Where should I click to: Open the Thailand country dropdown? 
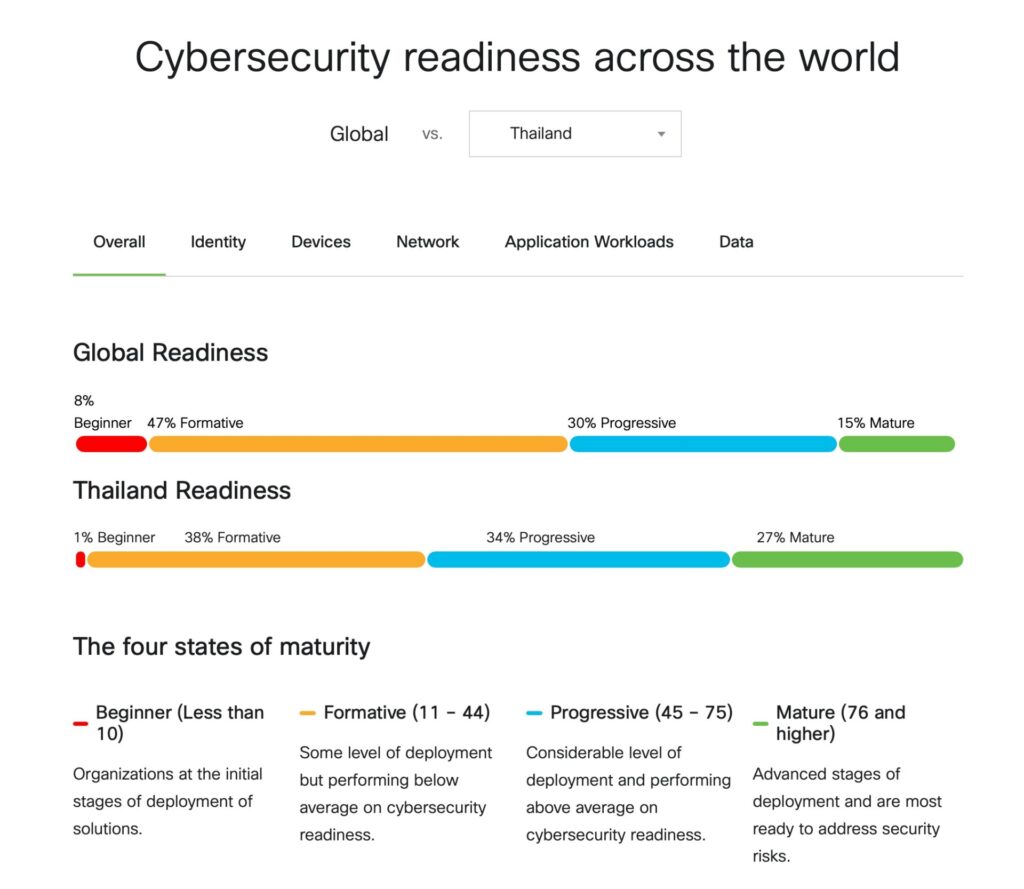click(x=574, y=134)
